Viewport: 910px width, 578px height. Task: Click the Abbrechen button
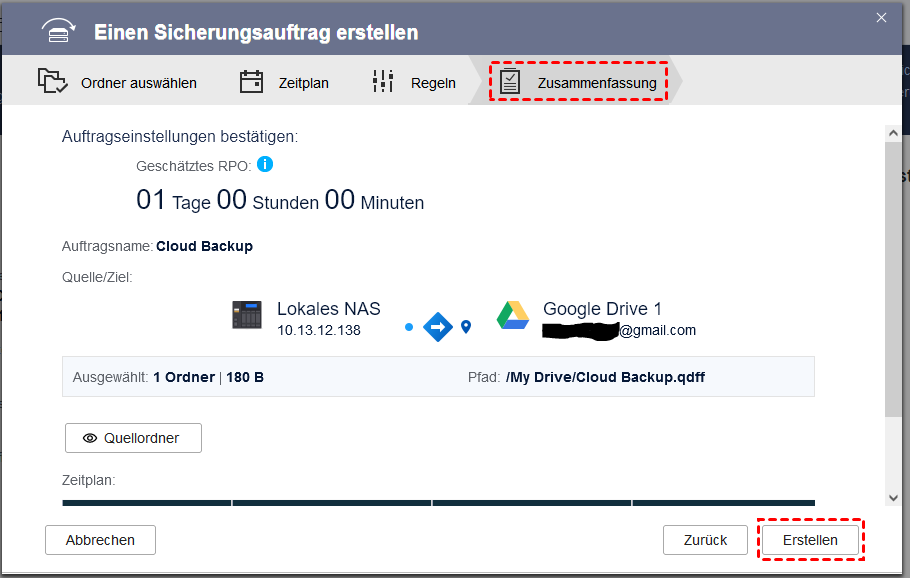(100, 540)
